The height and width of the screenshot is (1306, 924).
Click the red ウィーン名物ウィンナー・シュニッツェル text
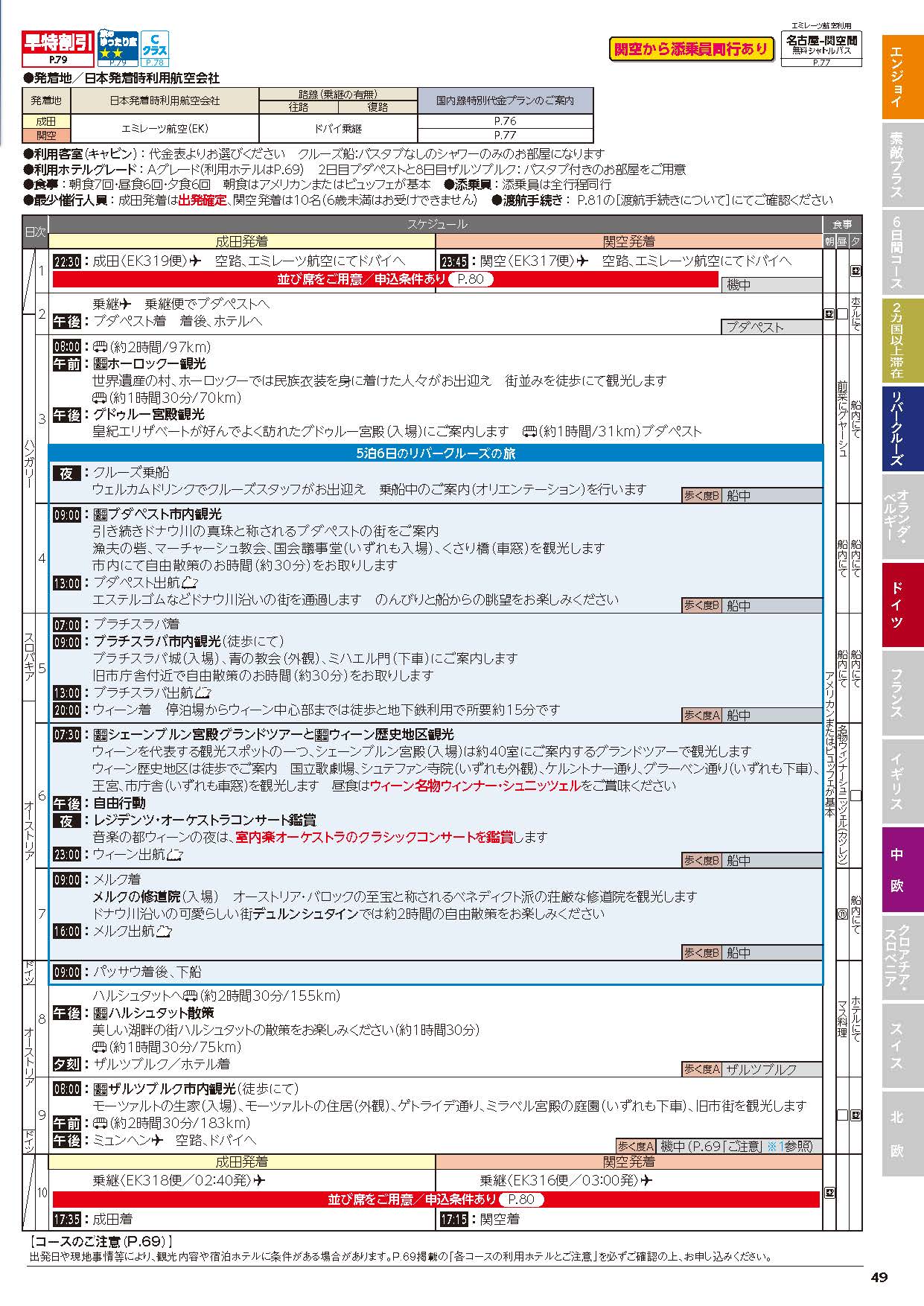[474, 786]
